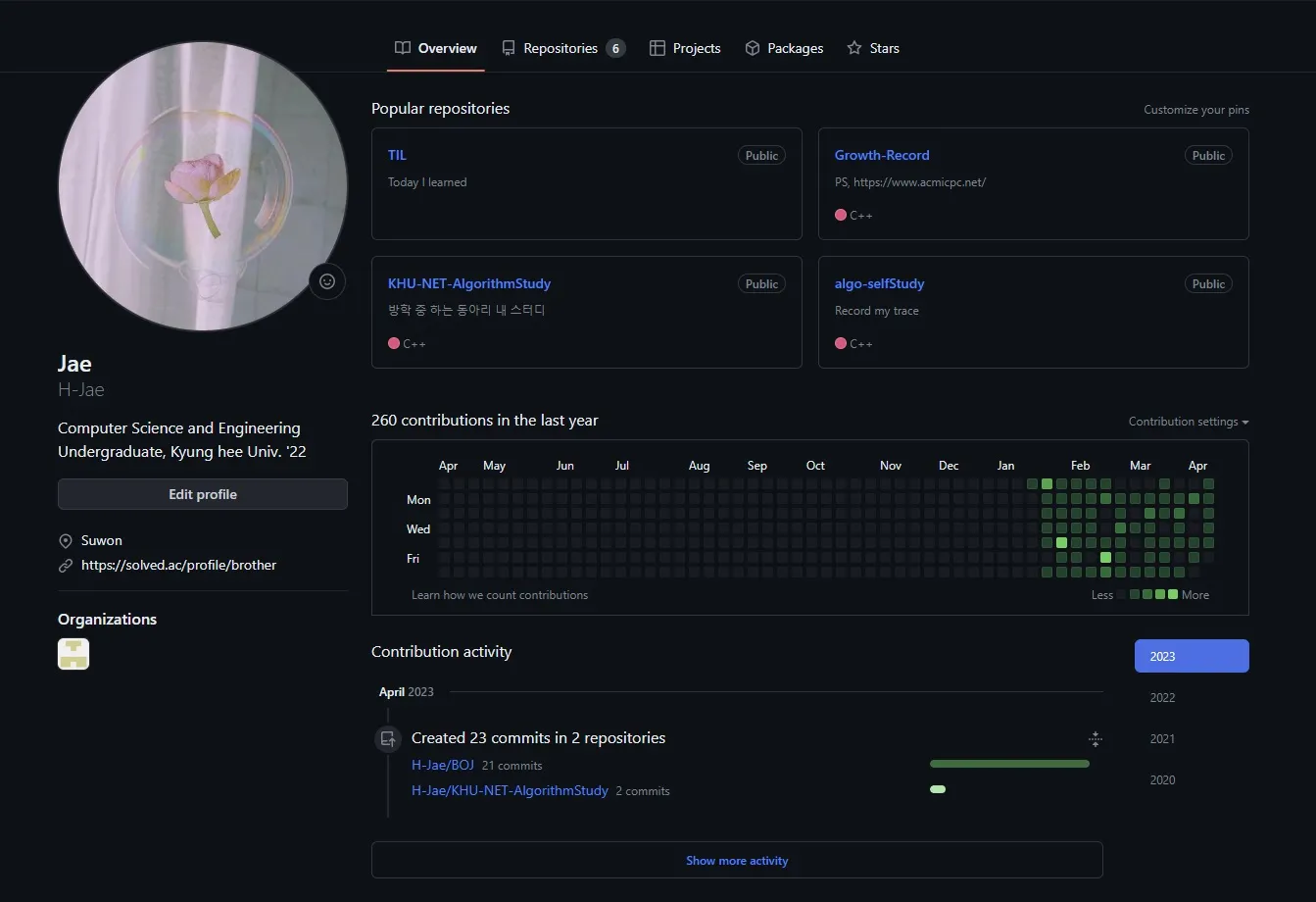Select year 2021 in contribution filter

click(1162, 739)
